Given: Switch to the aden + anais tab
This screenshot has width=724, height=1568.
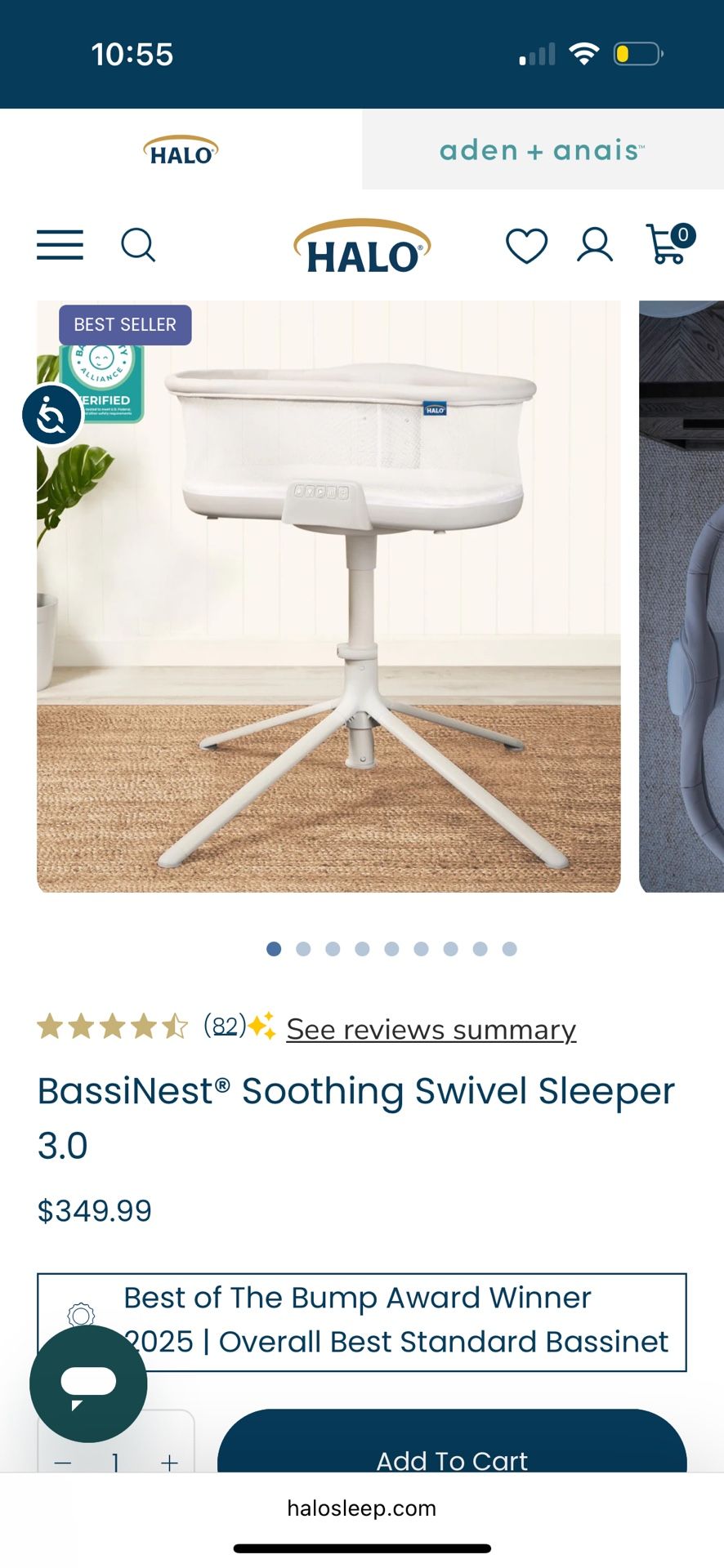Looking at the screenshot, I should point(543,149).
